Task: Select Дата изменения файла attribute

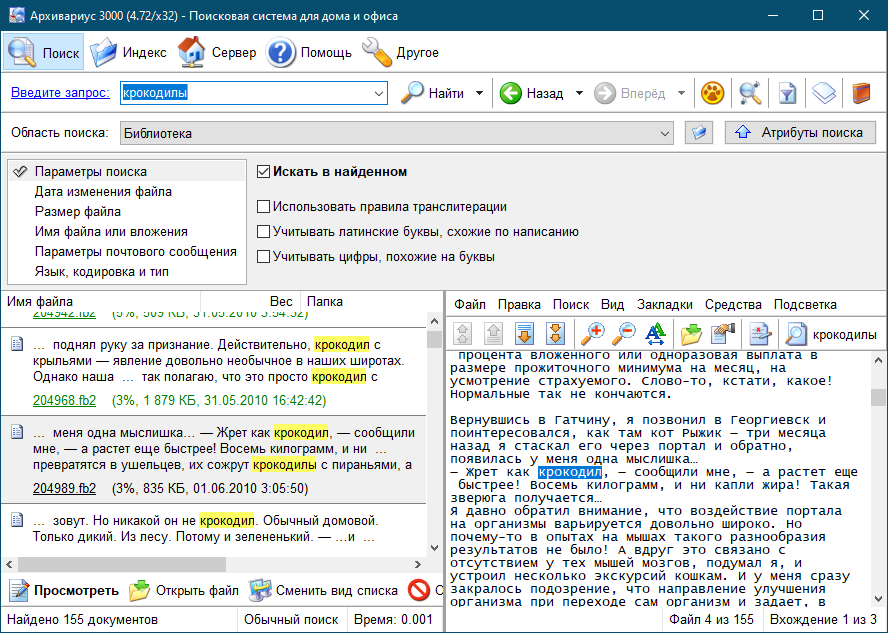Action: pyautogui.click(x=127, y=191)
